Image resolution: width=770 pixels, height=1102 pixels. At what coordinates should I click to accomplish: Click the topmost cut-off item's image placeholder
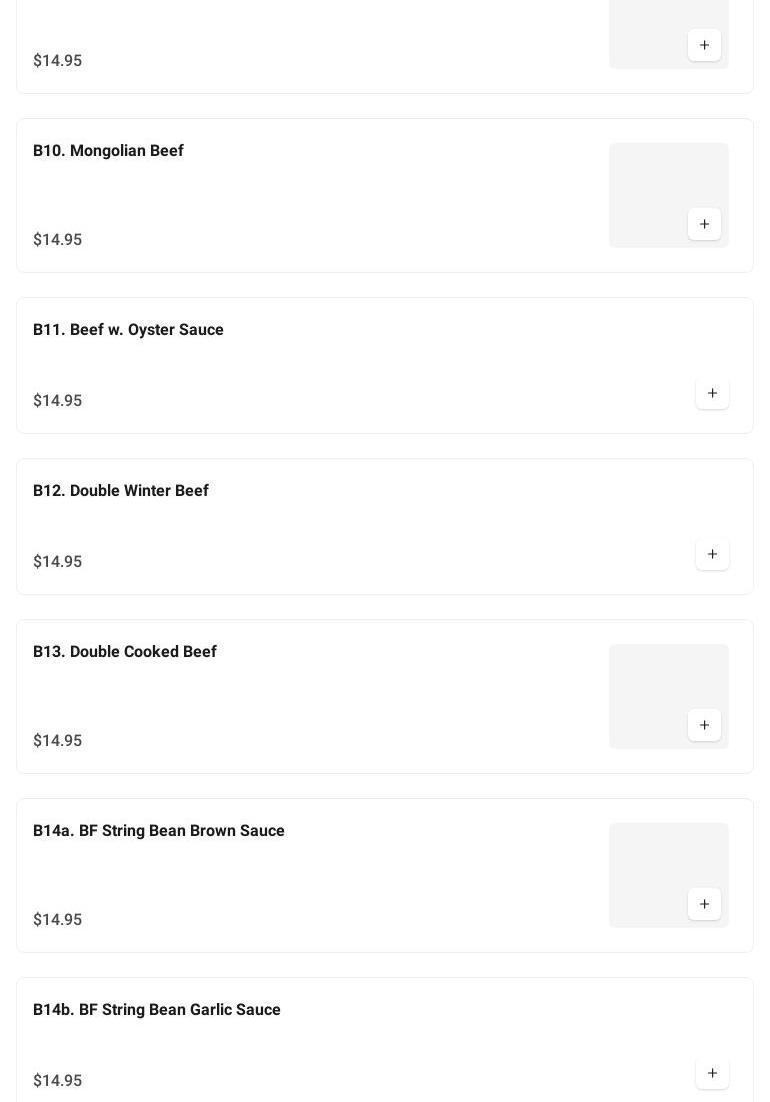(x=645, y=30)
